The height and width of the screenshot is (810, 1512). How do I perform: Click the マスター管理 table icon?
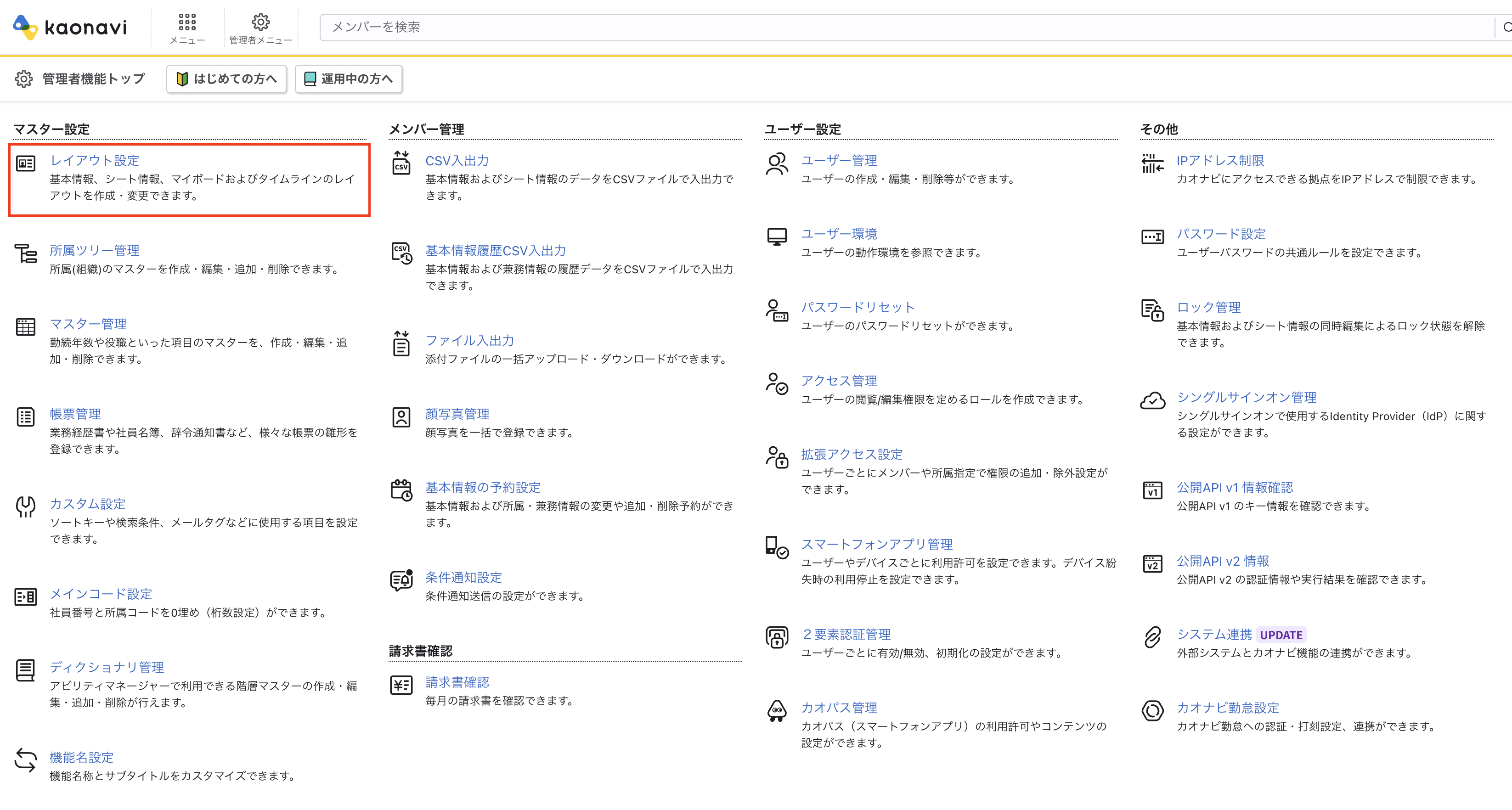pos(25,326)
